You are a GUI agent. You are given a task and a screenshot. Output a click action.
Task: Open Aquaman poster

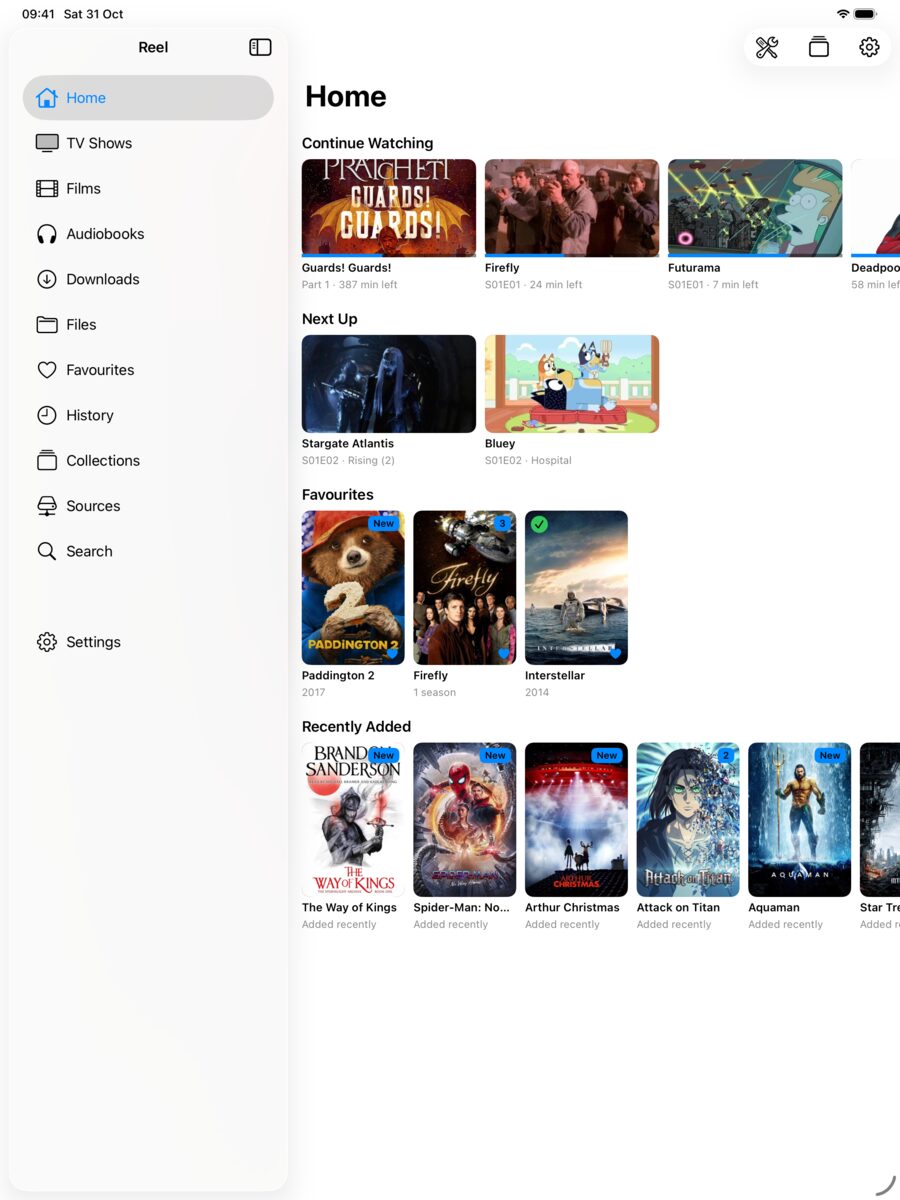(x=800, y=820)
